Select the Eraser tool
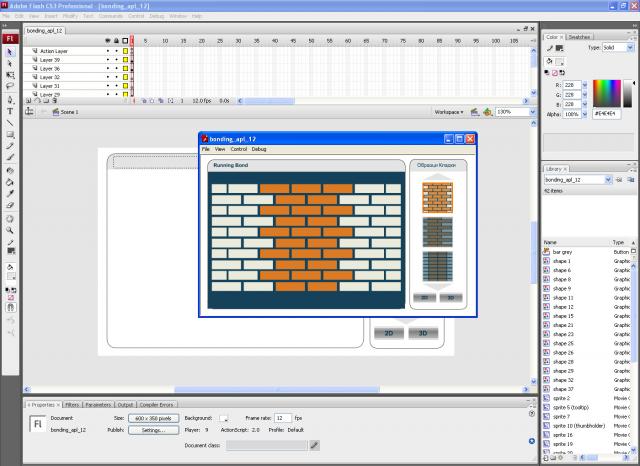Viewport: 640px width, 466px height. [x=10, y=206]
